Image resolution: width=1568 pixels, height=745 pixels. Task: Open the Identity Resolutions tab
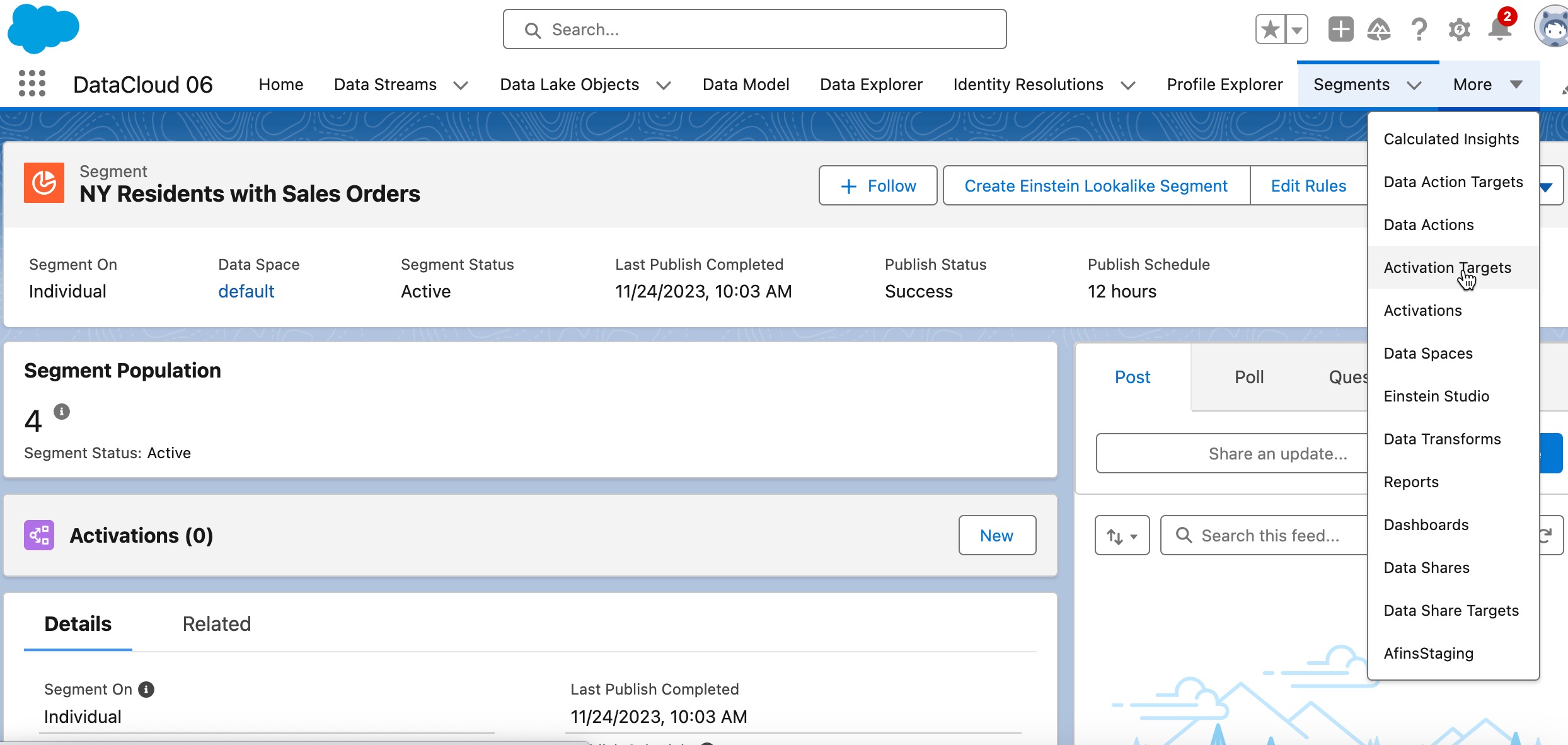coord(1028,84)
